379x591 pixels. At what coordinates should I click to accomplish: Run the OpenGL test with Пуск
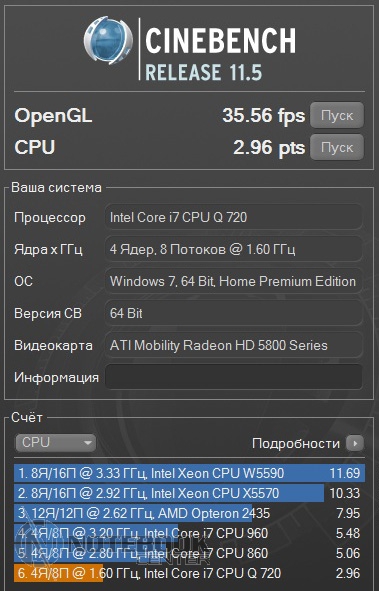pyautogui.click(x=337, y=115)
